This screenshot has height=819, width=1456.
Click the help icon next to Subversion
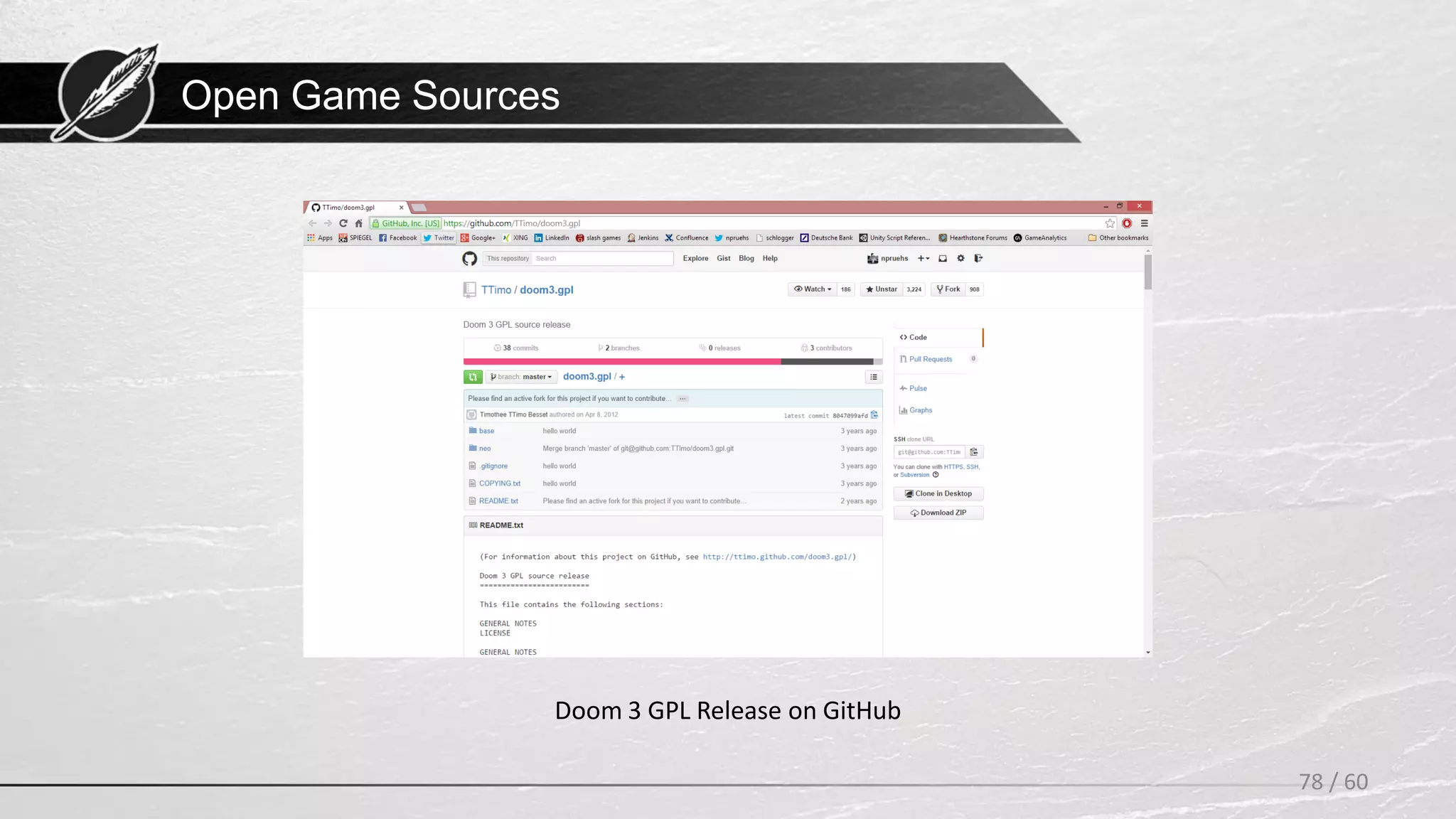pos(936,475)
